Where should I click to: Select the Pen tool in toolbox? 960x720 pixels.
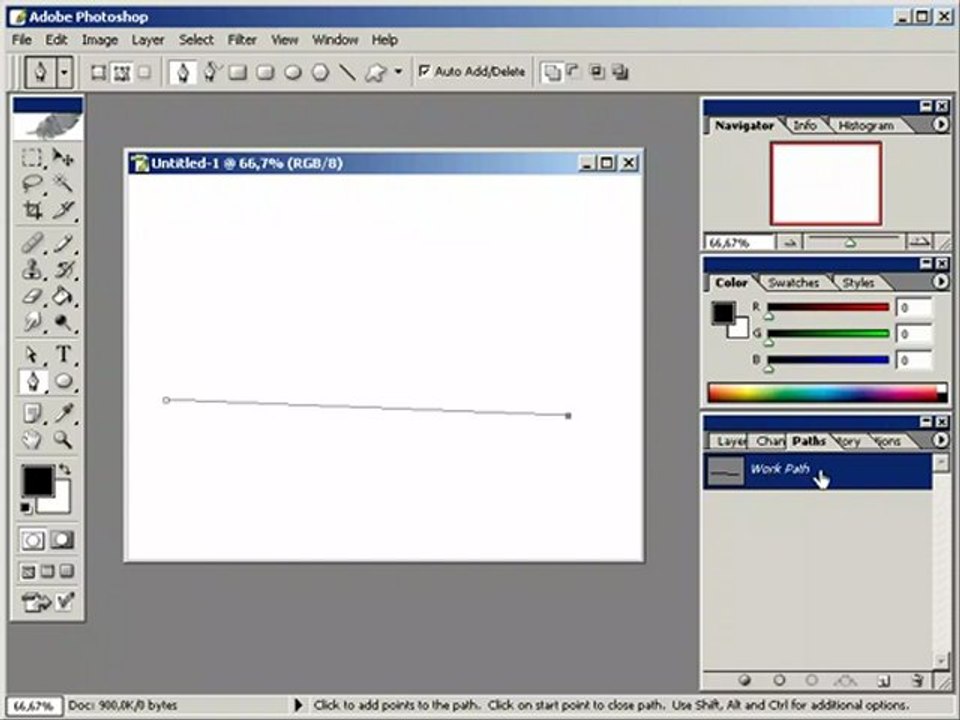click(32, 381)
